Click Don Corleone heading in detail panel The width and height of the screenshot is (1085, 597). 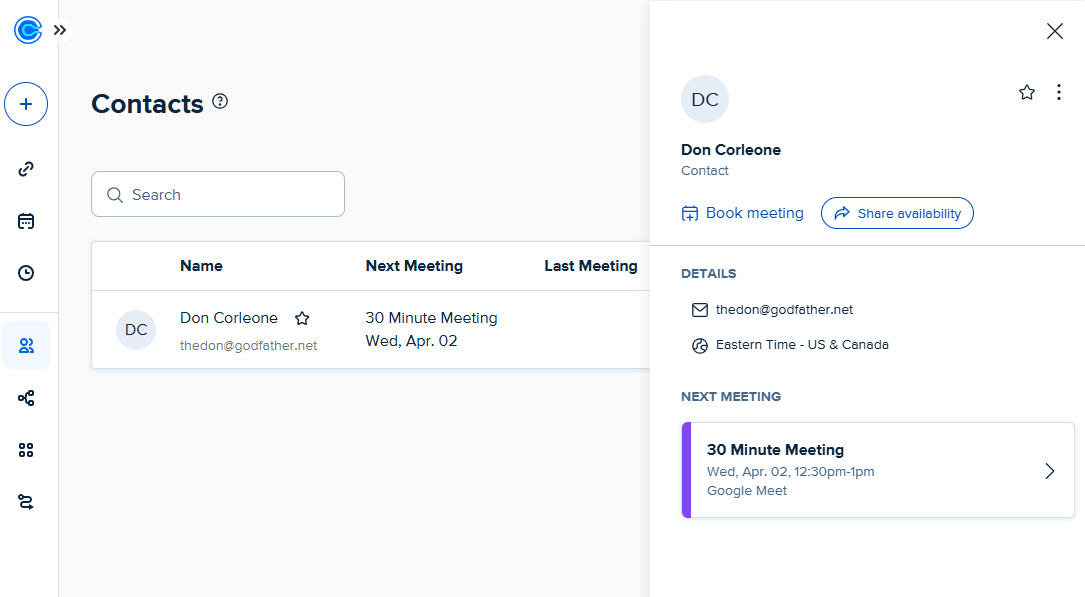[x=731, y=150]
